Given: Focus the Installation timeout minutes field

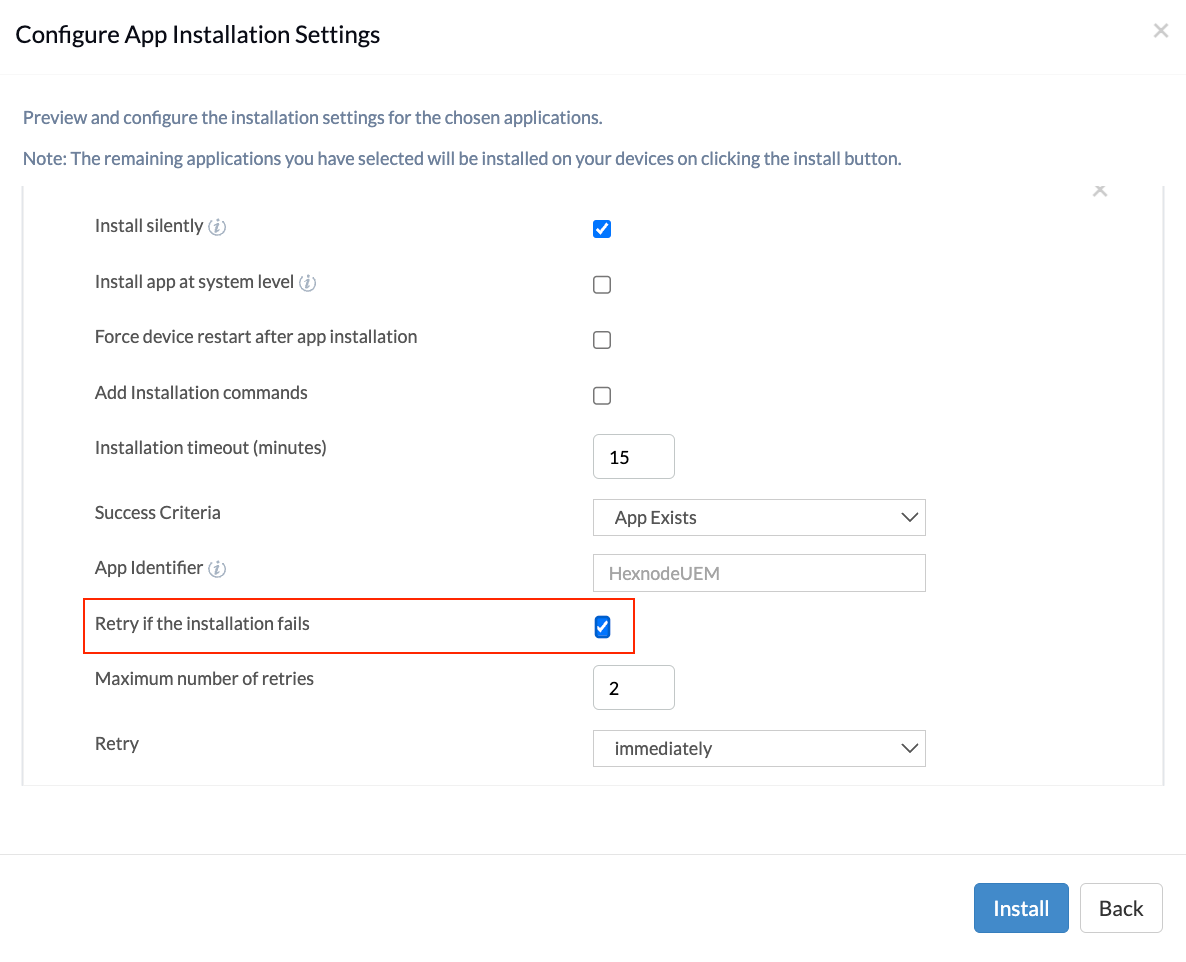Looking at the screenshot, I should (x=634, y=457).
